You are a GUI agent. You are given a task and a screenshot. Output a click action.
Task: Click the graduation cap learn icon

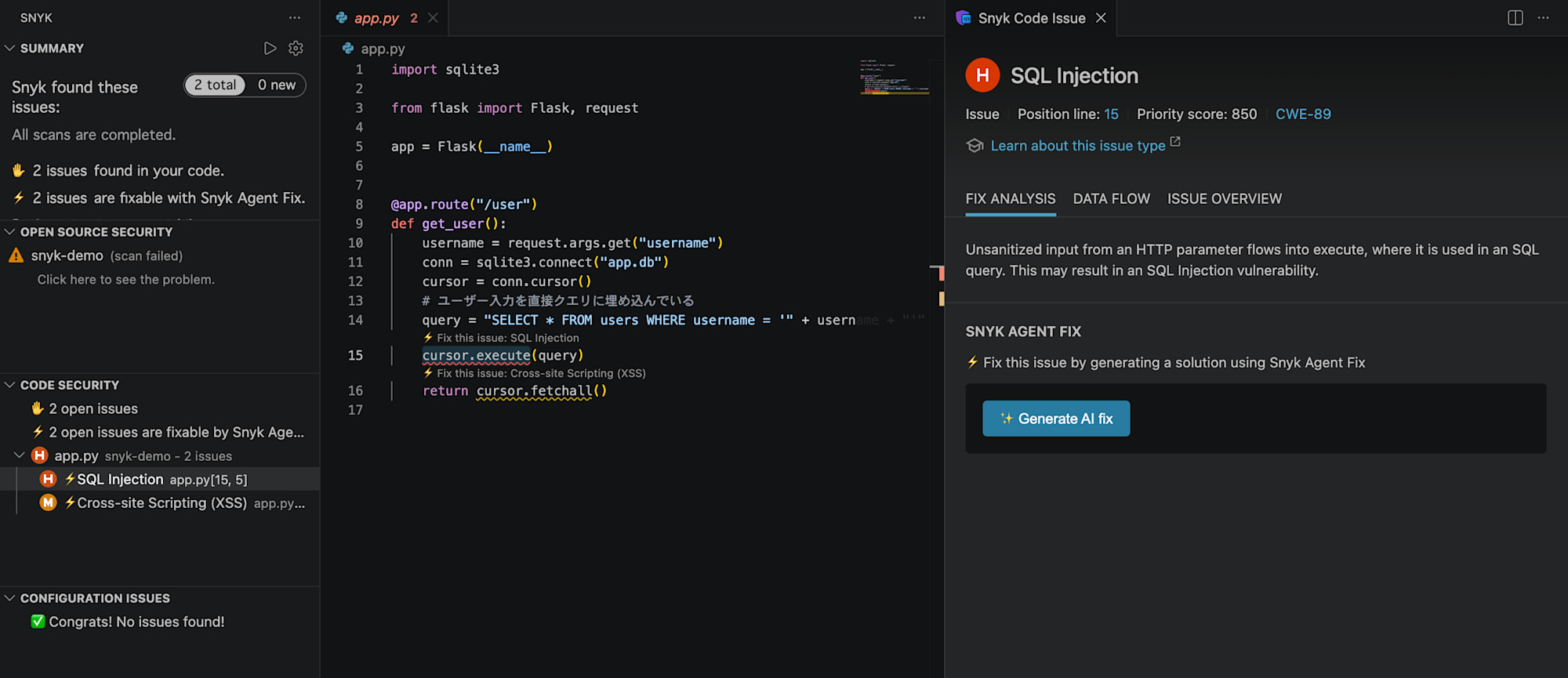point(975,146)
